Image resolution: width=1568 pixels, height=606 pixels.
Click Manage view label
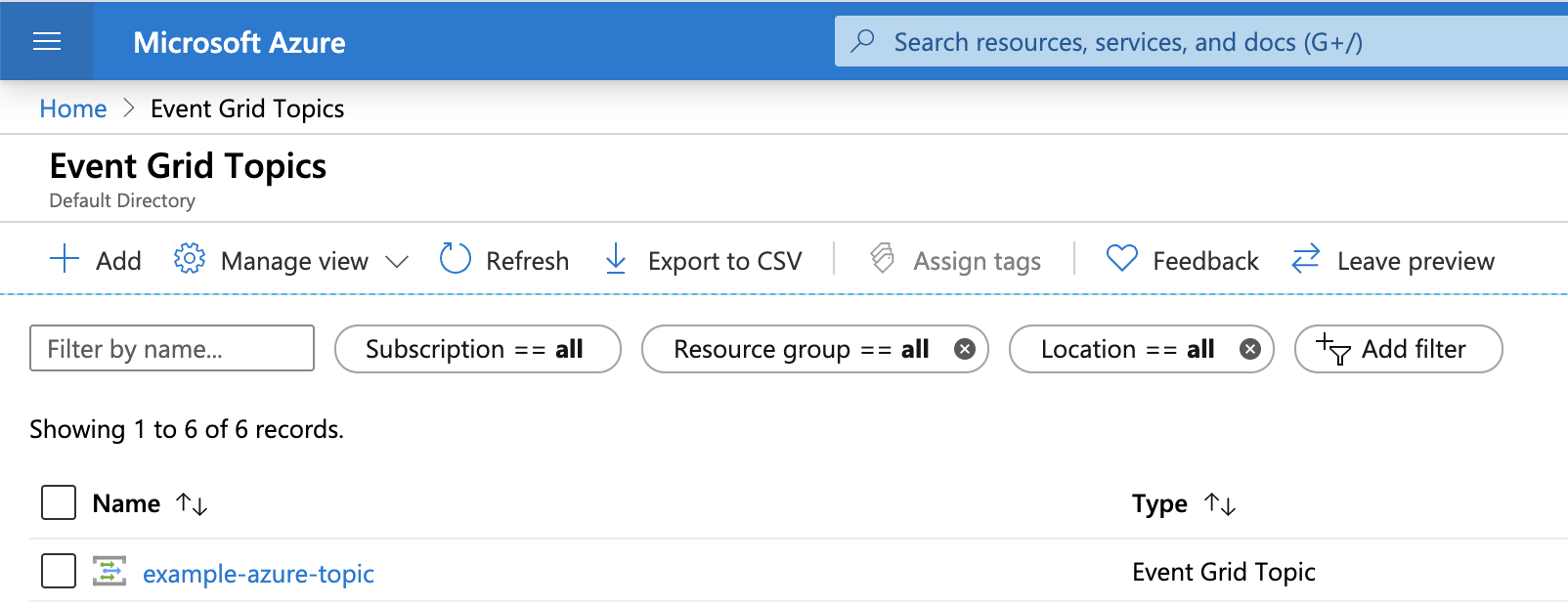coord(294,261)
